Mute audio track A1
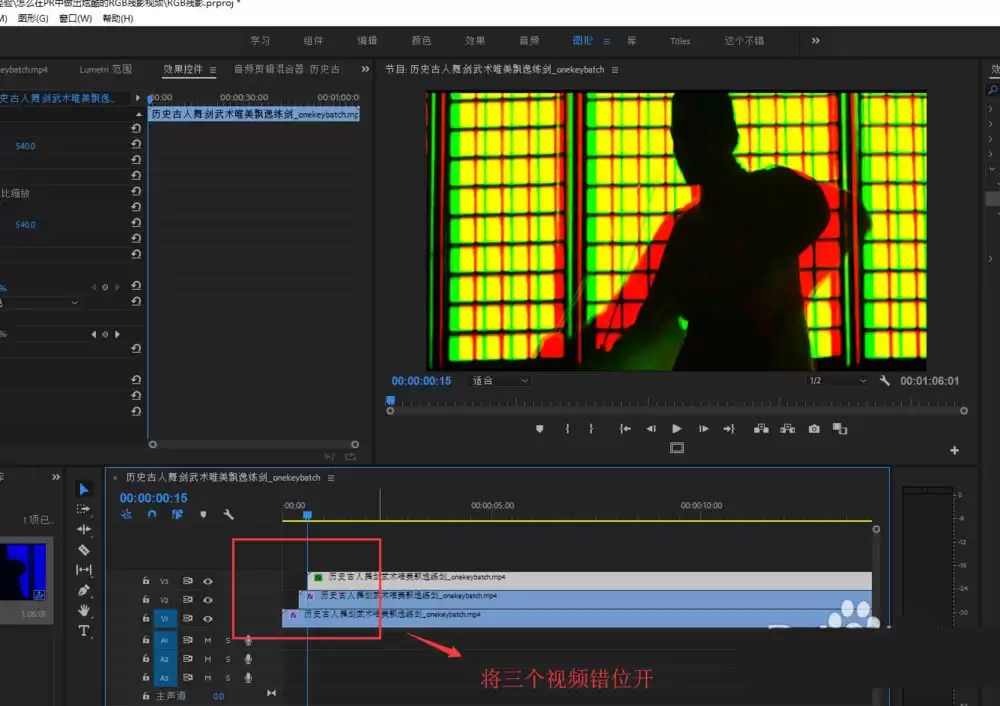The image size is (1000, 706). coord(207,640)
